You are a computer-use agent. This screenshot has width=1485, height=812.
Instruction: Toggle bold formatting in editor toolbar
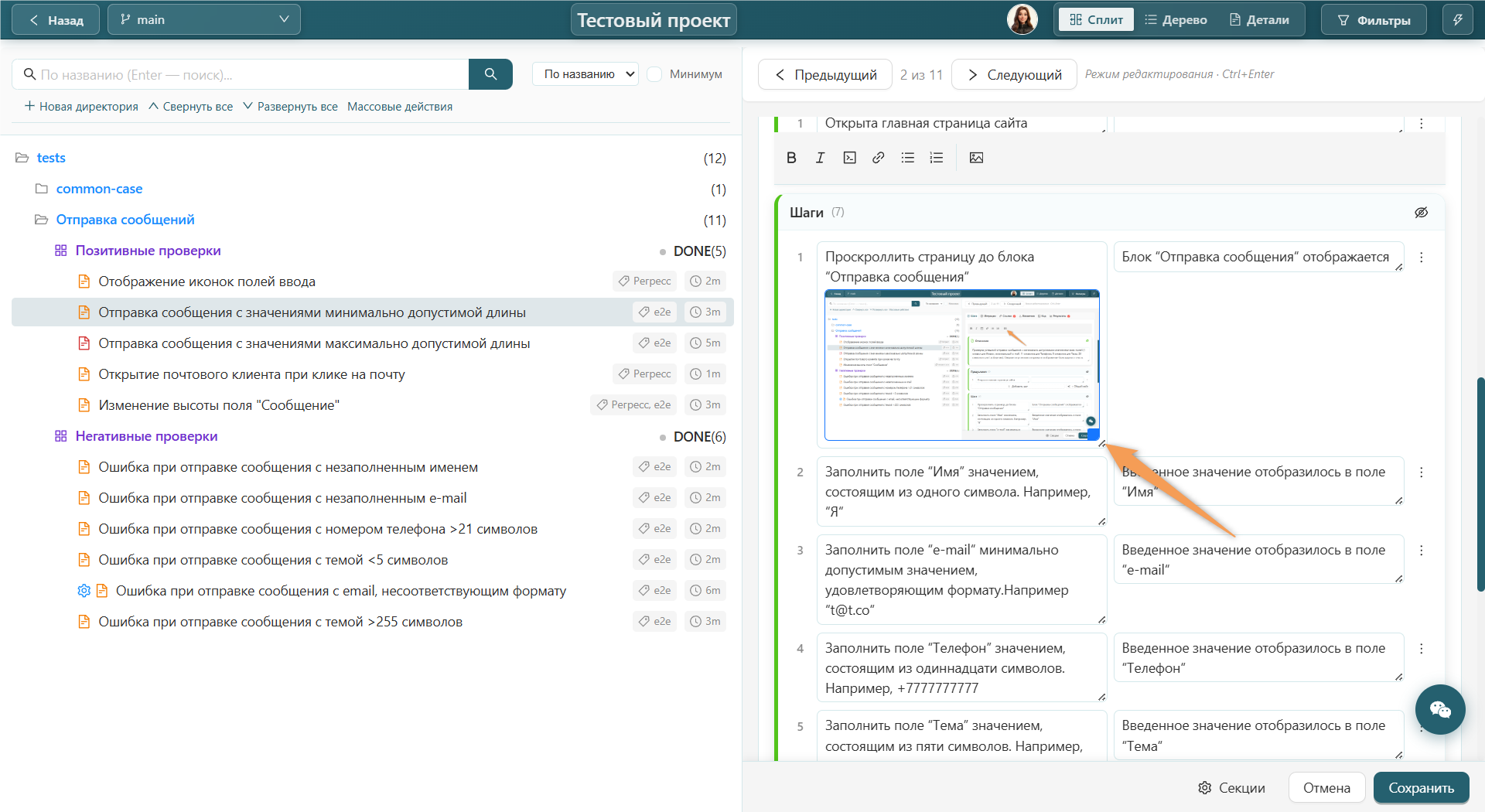click(791, 158)
